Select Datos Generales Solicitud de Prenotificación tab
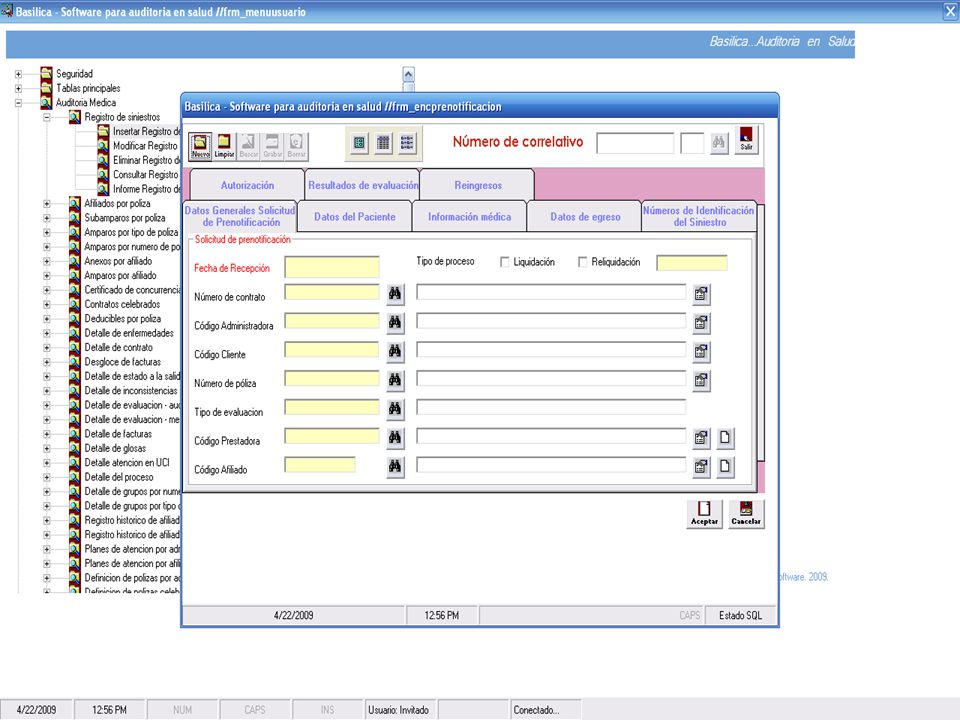 pos(240,216)
